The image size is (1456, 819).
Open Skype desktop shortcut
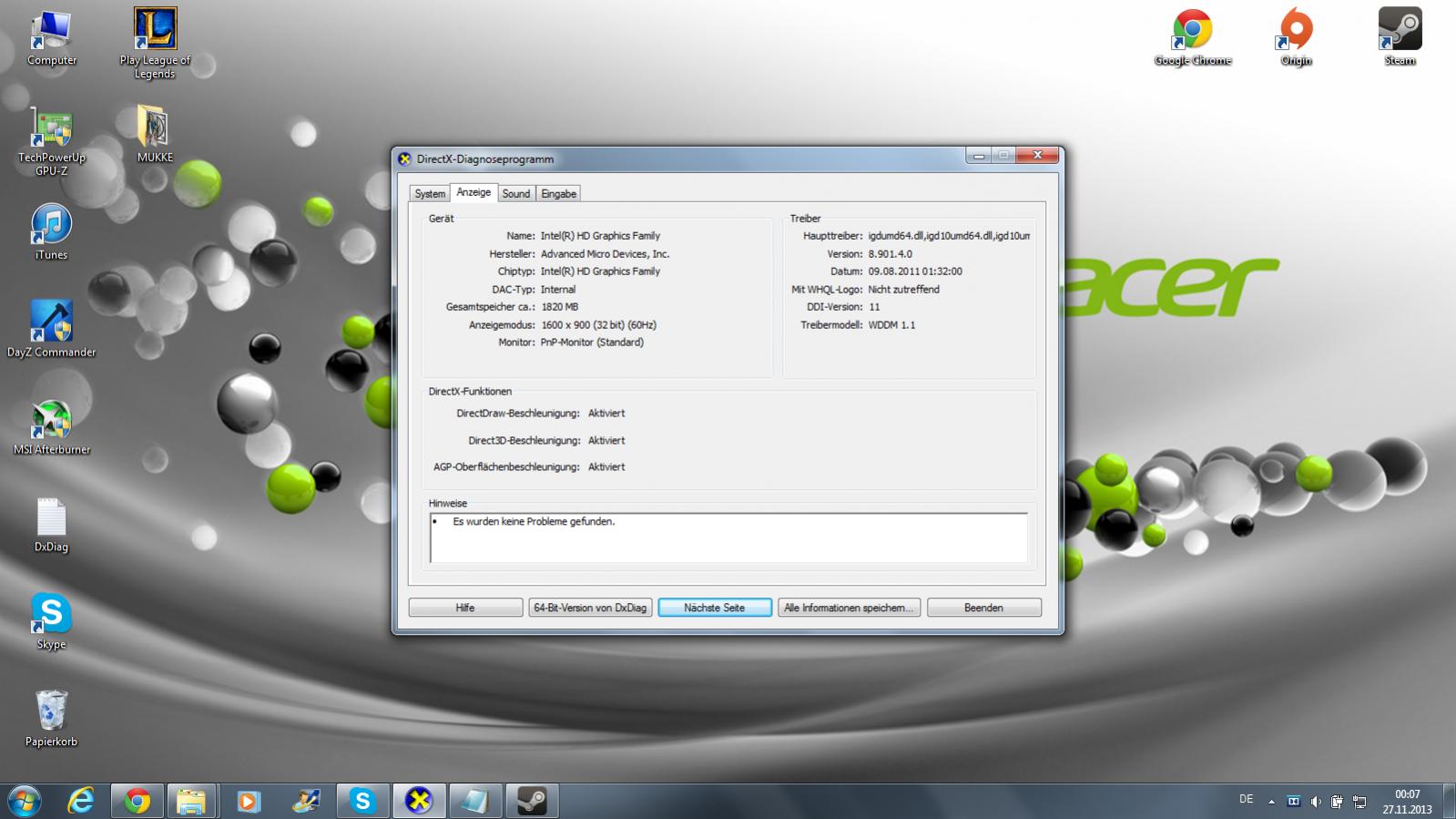click(x=51, y=621)
